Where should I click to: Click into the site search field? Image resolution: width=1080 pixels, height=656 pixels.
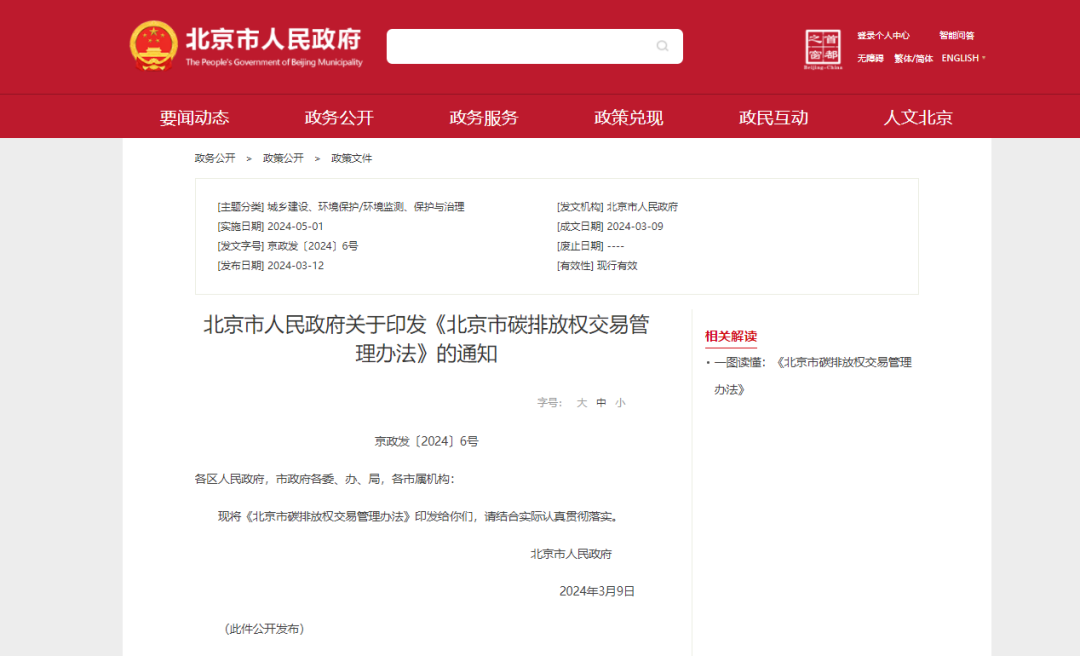(x=518, y=46)
